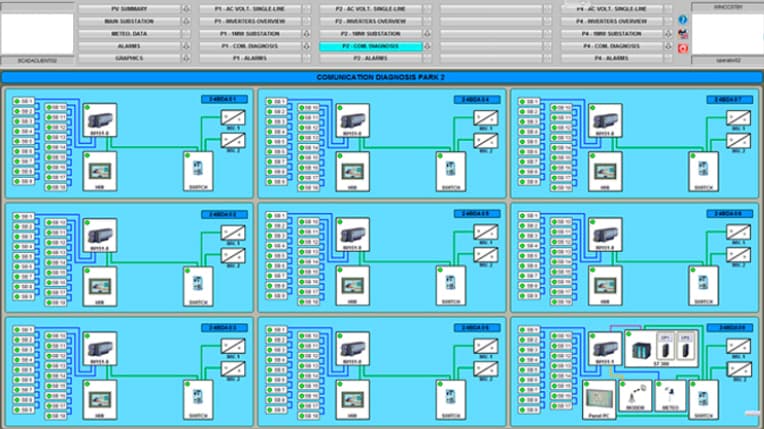
Task: Click the arrow button beside PV SUMMARY
Action: [x=186, y=8]
